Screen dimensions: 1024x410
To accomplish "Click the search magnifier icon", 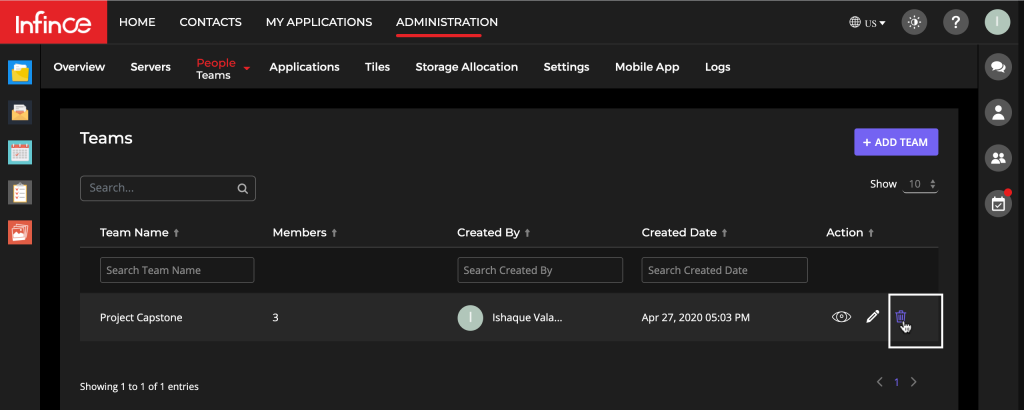I will [242, 189].
